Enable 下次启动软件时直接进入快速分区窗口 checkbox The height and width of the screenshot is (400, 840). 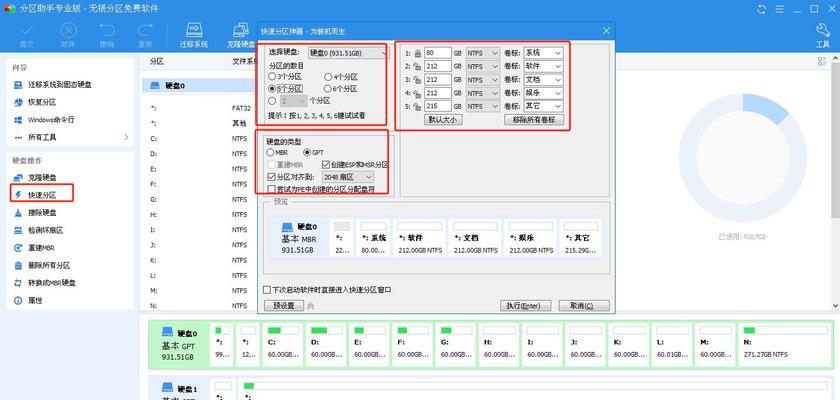267,290
